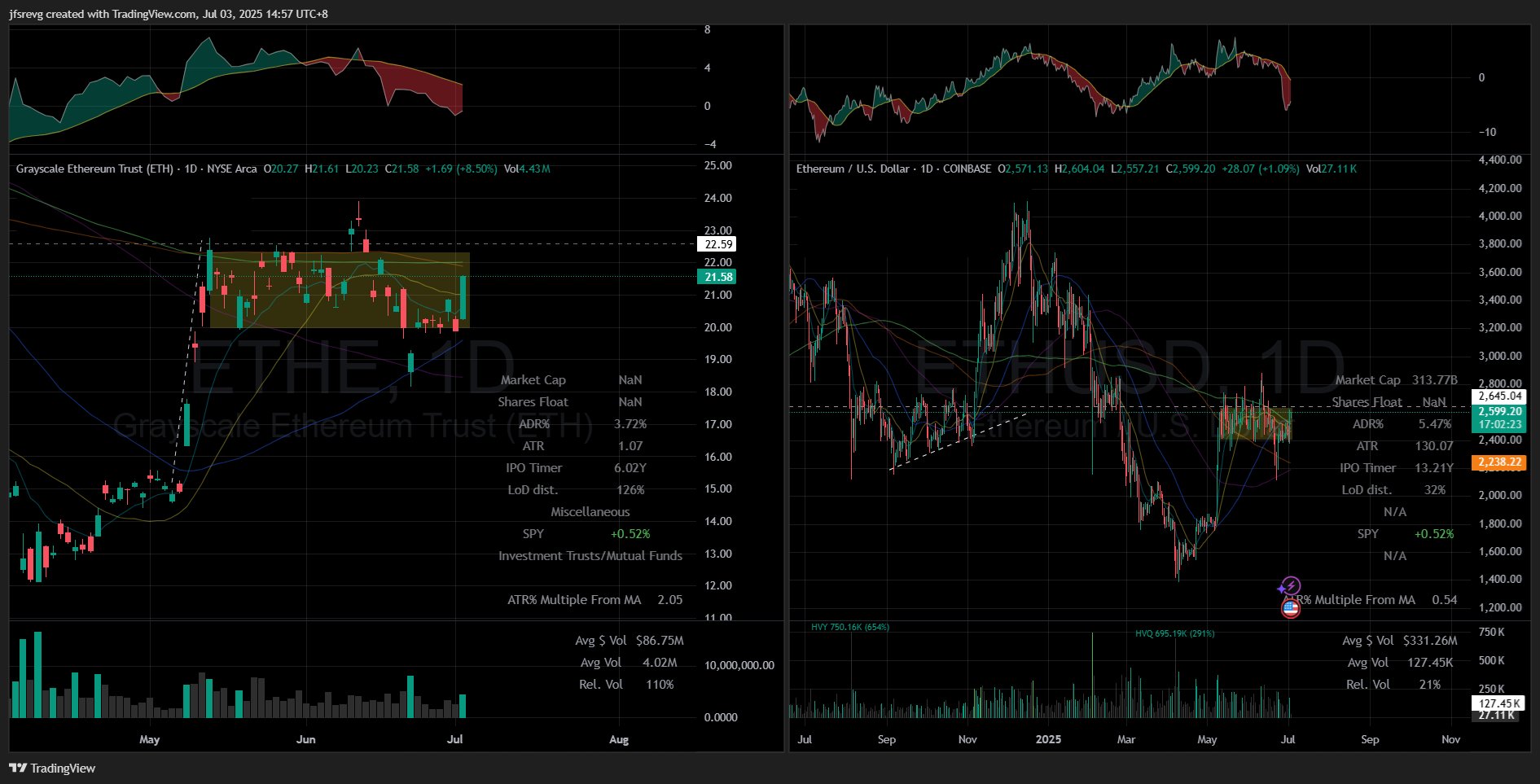This screenshot has width=1540, height=784.
Task: Click the Aug label on ETHE time axis
Action: click(x=619, y=739)
